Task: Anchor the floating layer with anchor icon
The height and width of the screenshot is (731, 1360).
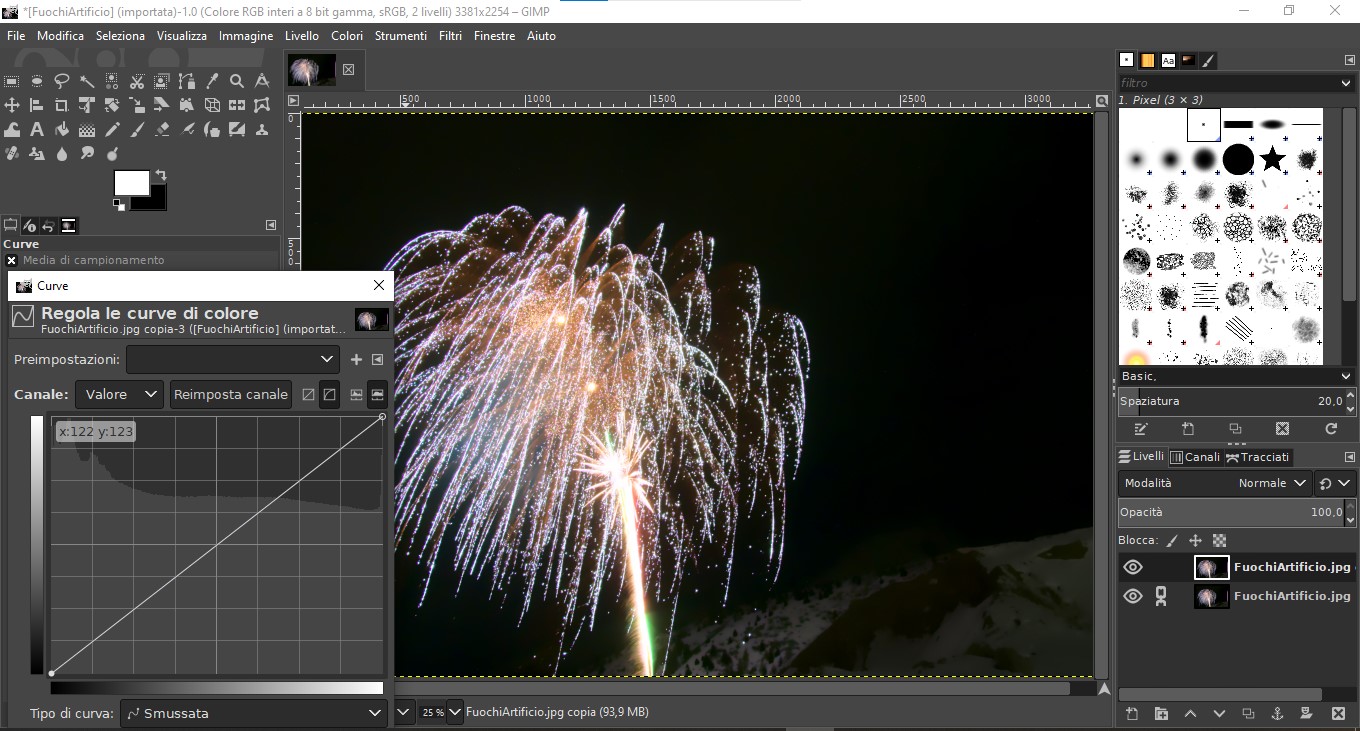Action: point(1277,713)
